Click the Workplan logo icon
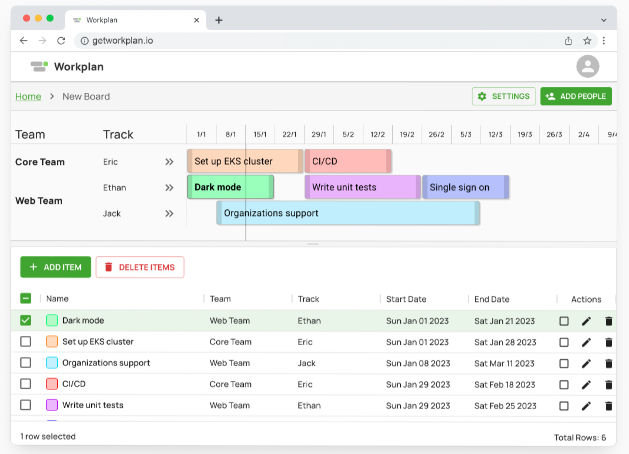This screenshot has height=454, width=629. click(39, 67)
